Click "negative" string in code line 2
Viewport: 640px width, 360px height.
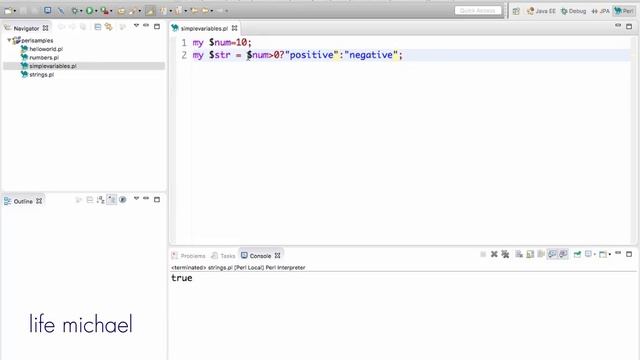point(371,55)
